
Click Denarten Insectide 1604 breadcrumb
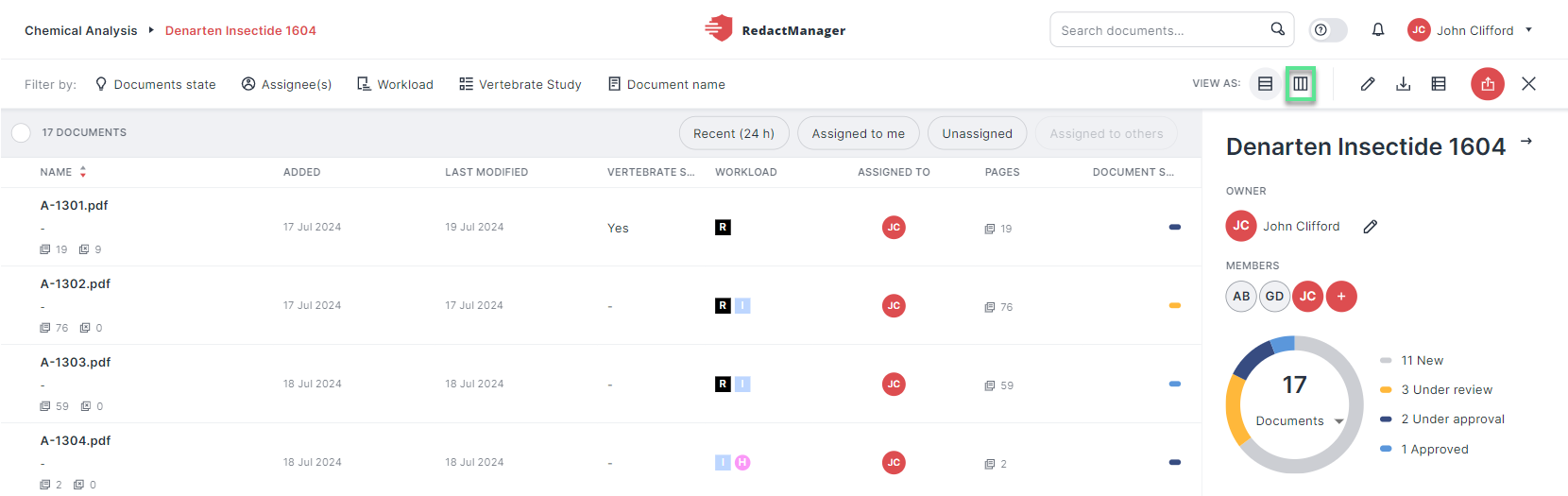(241, 30)
